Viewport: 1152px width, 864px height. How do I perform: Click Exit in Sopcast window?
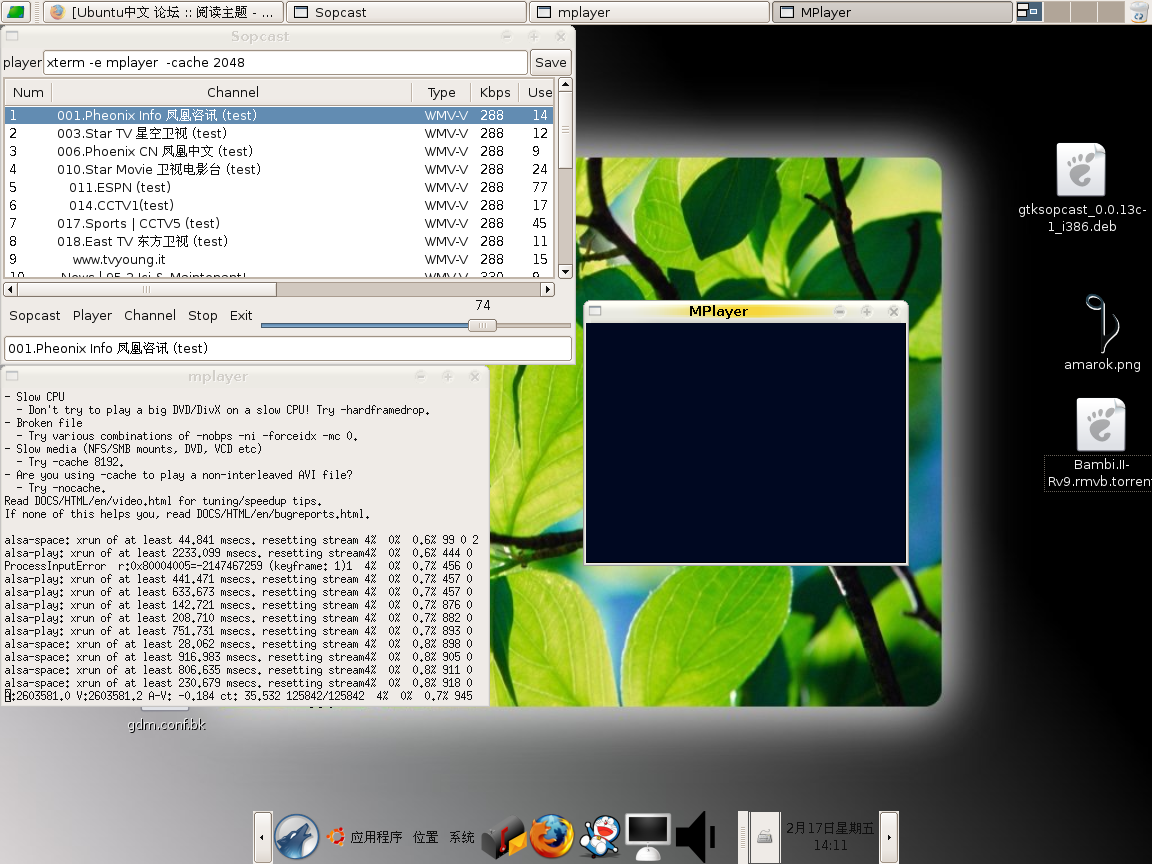tap(241, 315)
